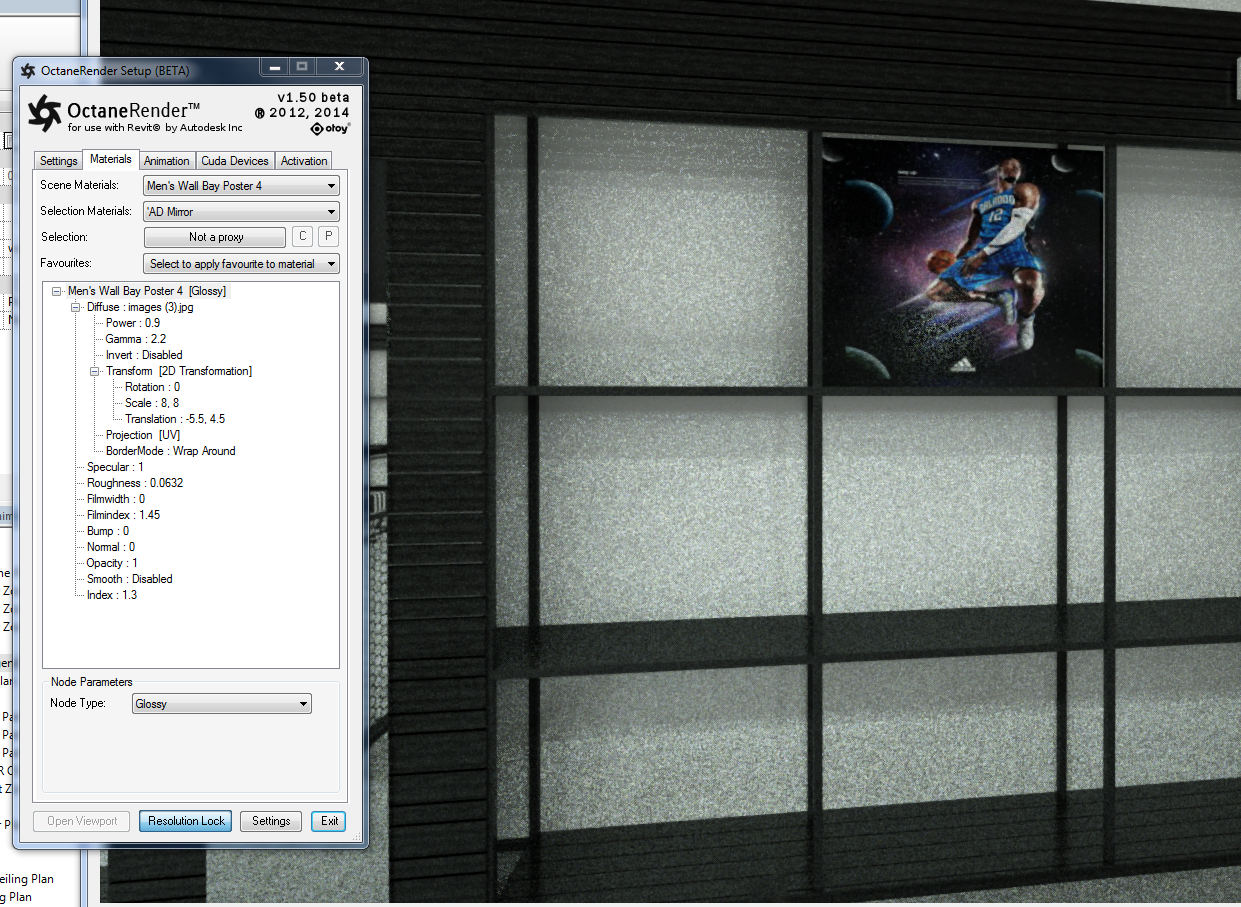Select the Men's Wall Bay Poster 4 [Glossy] row
This screenshot has width=1241, height=907.
coord(147,291)
